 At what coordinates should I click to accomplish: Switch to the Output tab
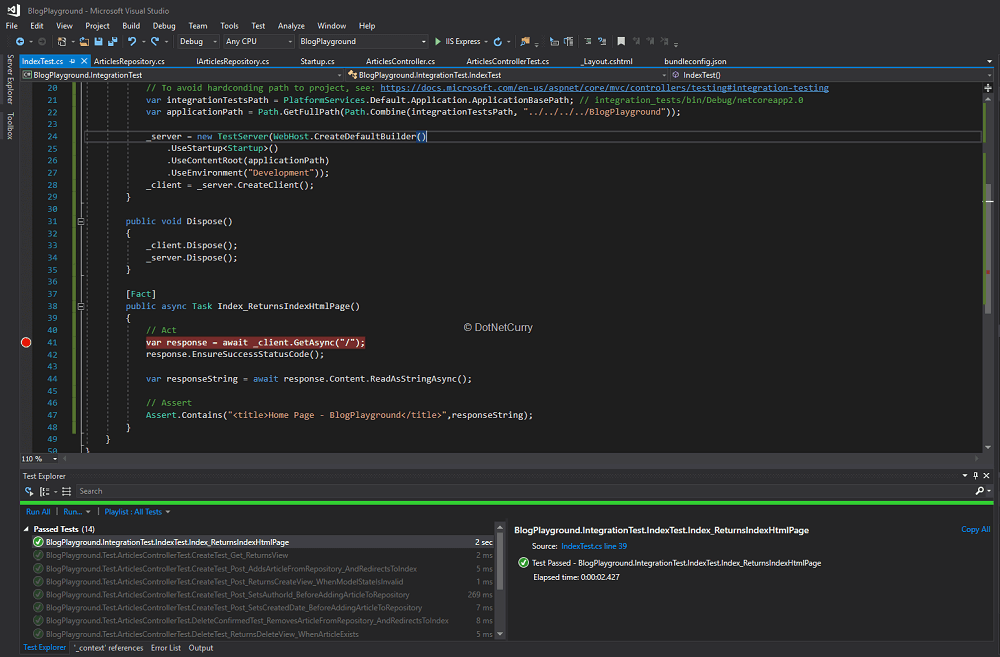pos(201,648)
